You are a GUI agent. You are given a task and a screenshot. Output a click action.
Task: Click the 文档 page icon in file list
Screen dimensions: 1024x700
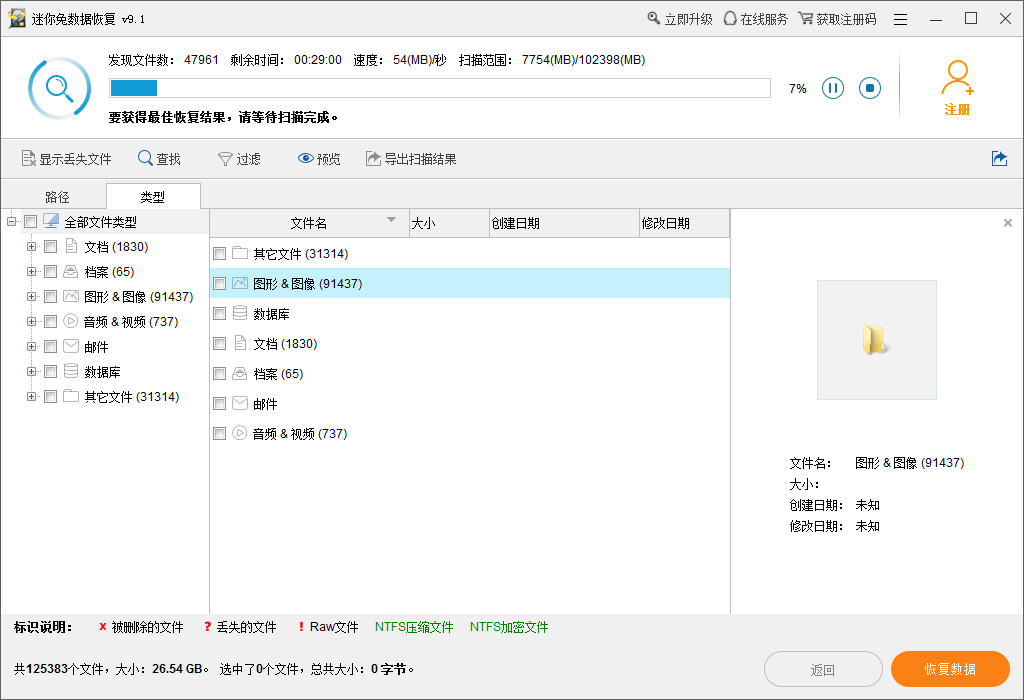240,343
